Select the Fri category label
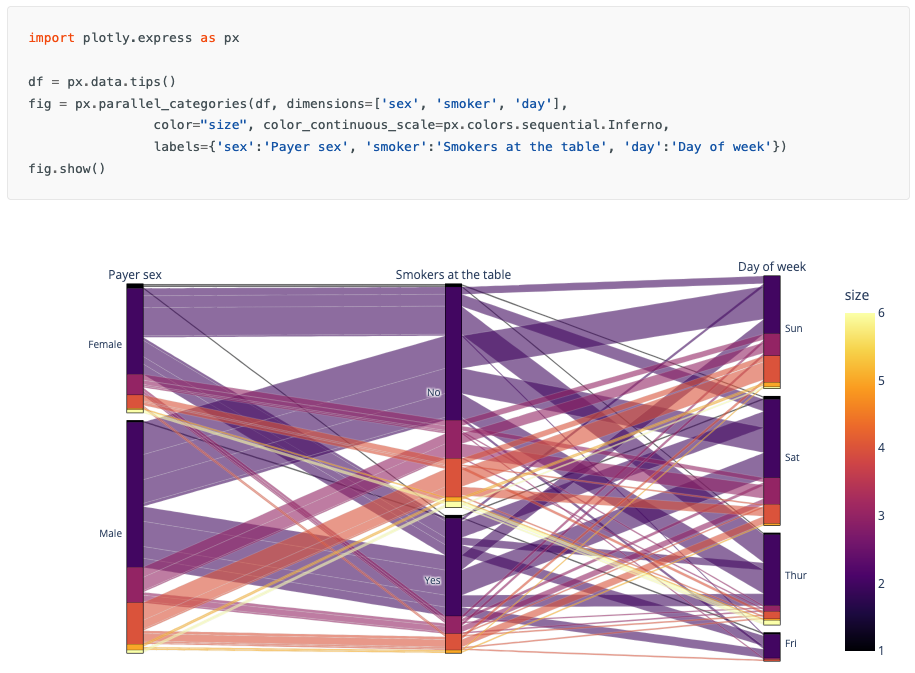 tap(791, 644)
